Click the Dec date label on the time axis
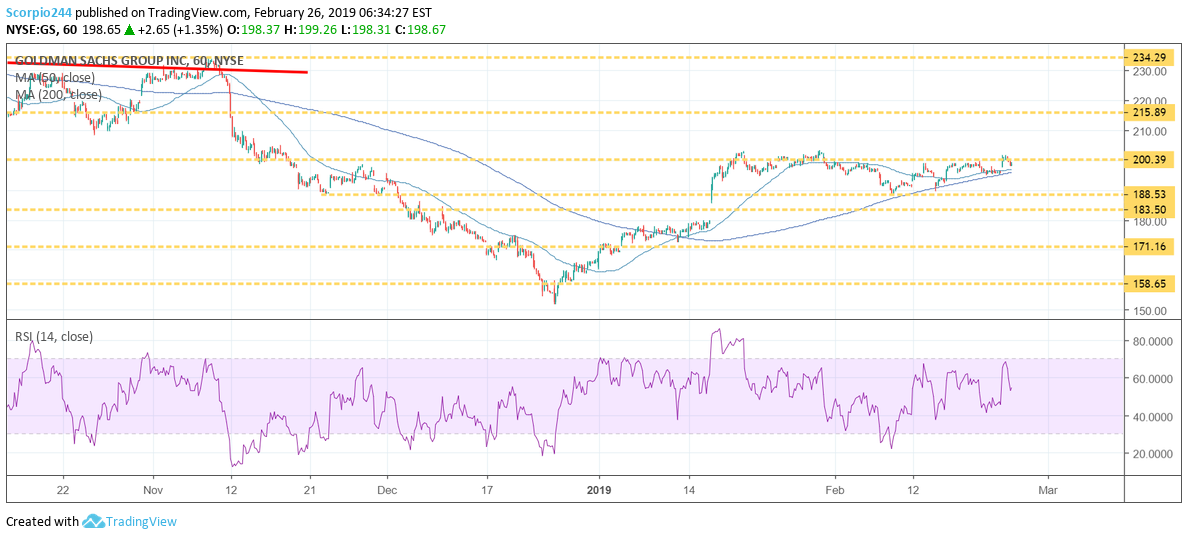The image size is (1188, 539). [x=386, y=489]
